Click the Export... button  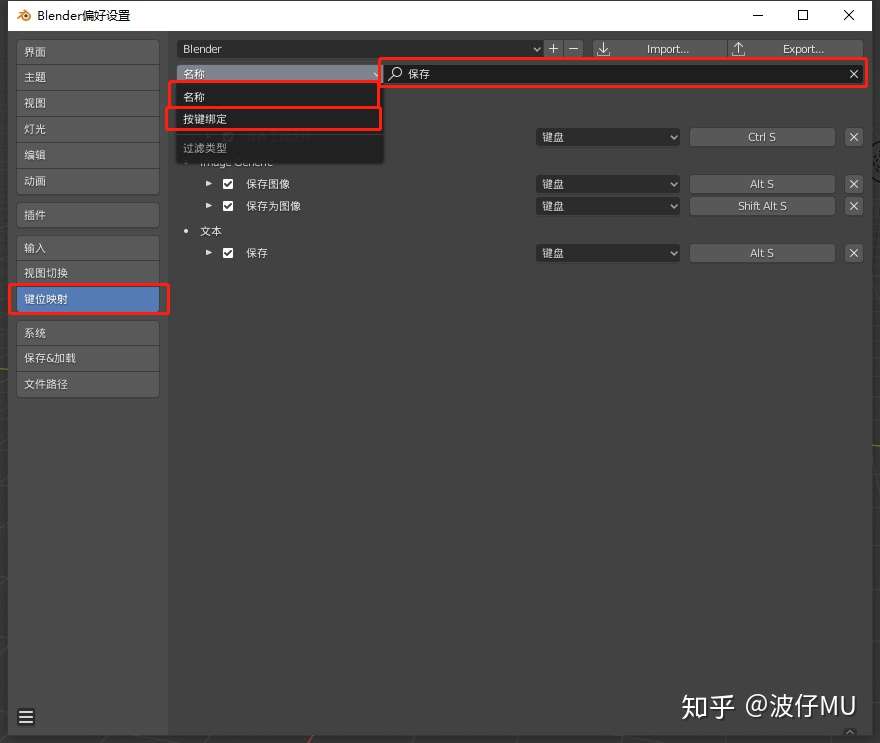click(795, 49)
